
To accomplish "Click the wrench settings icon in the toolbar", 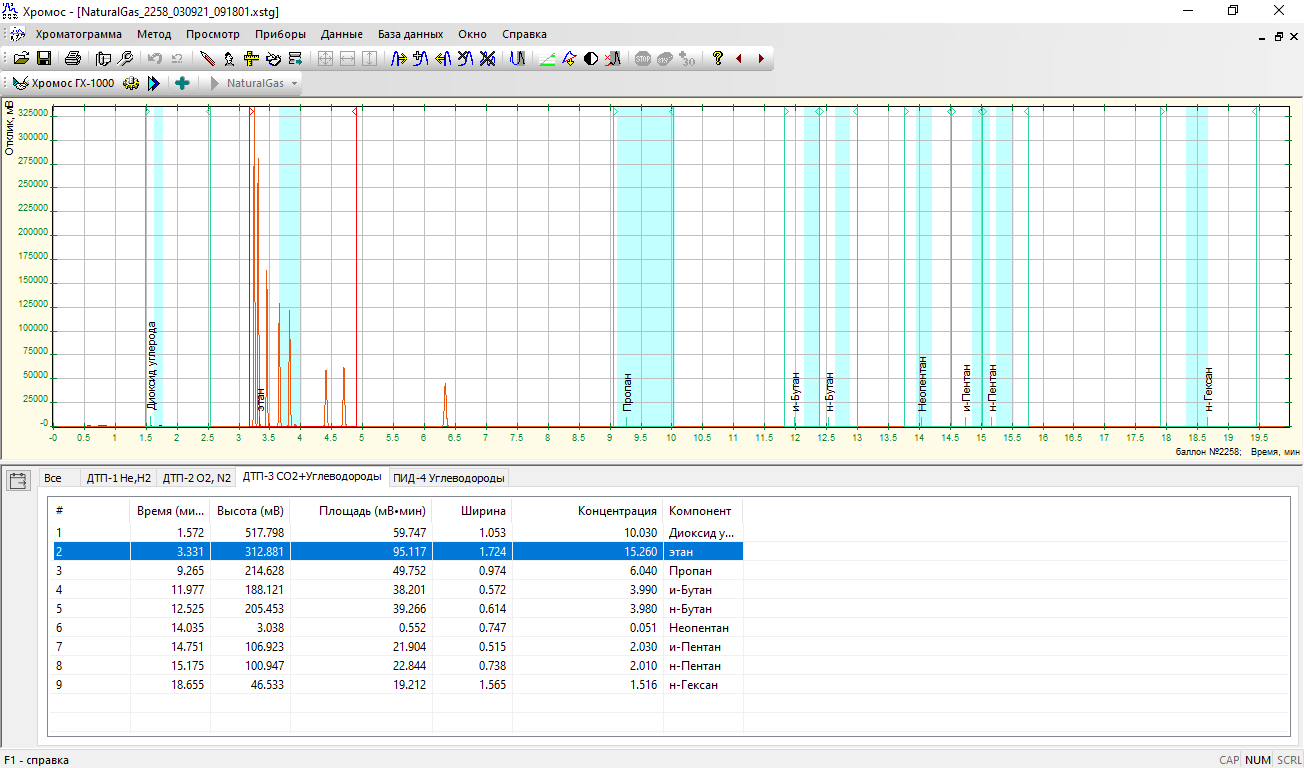I will (x=126, y=59).
